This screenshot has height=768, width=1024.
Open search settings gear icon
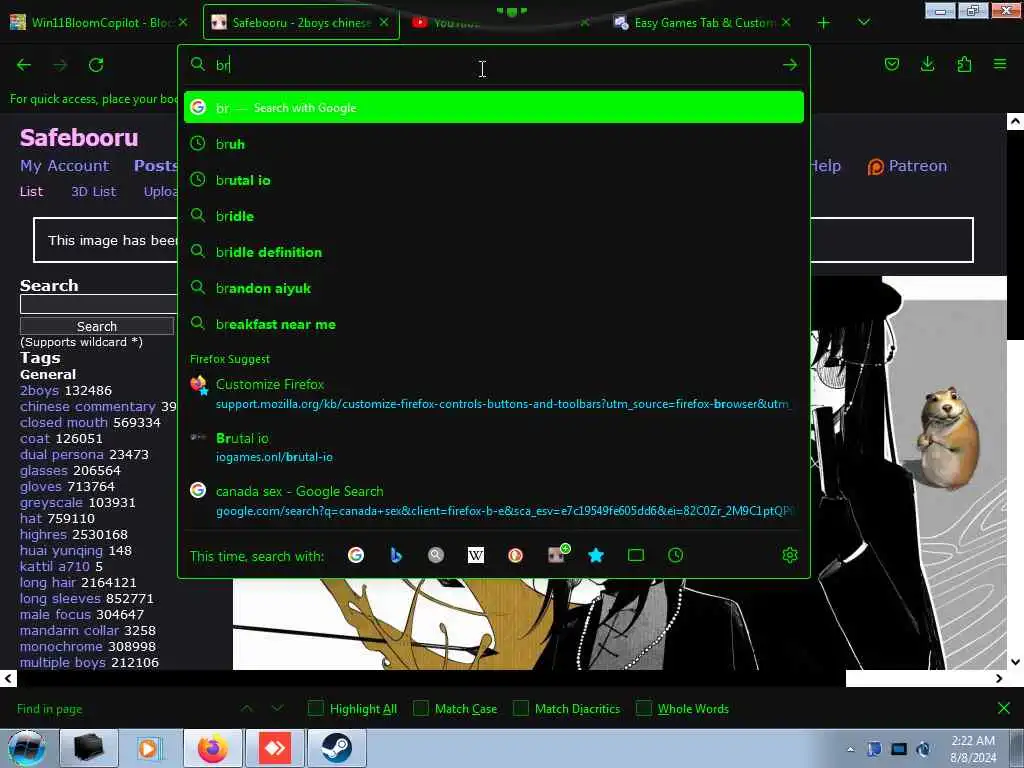point(790,555)
